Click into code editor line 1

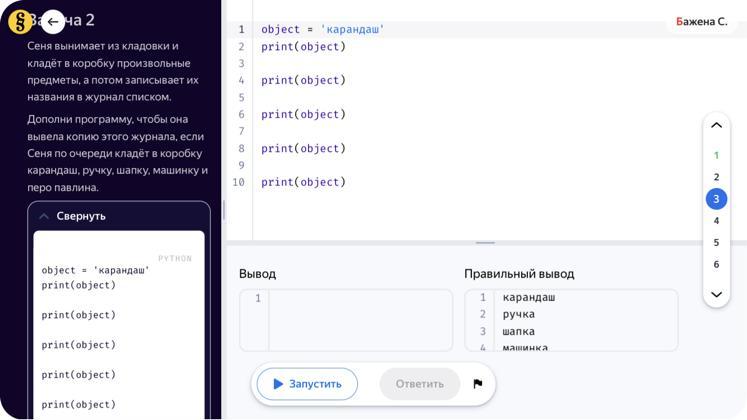450,30
